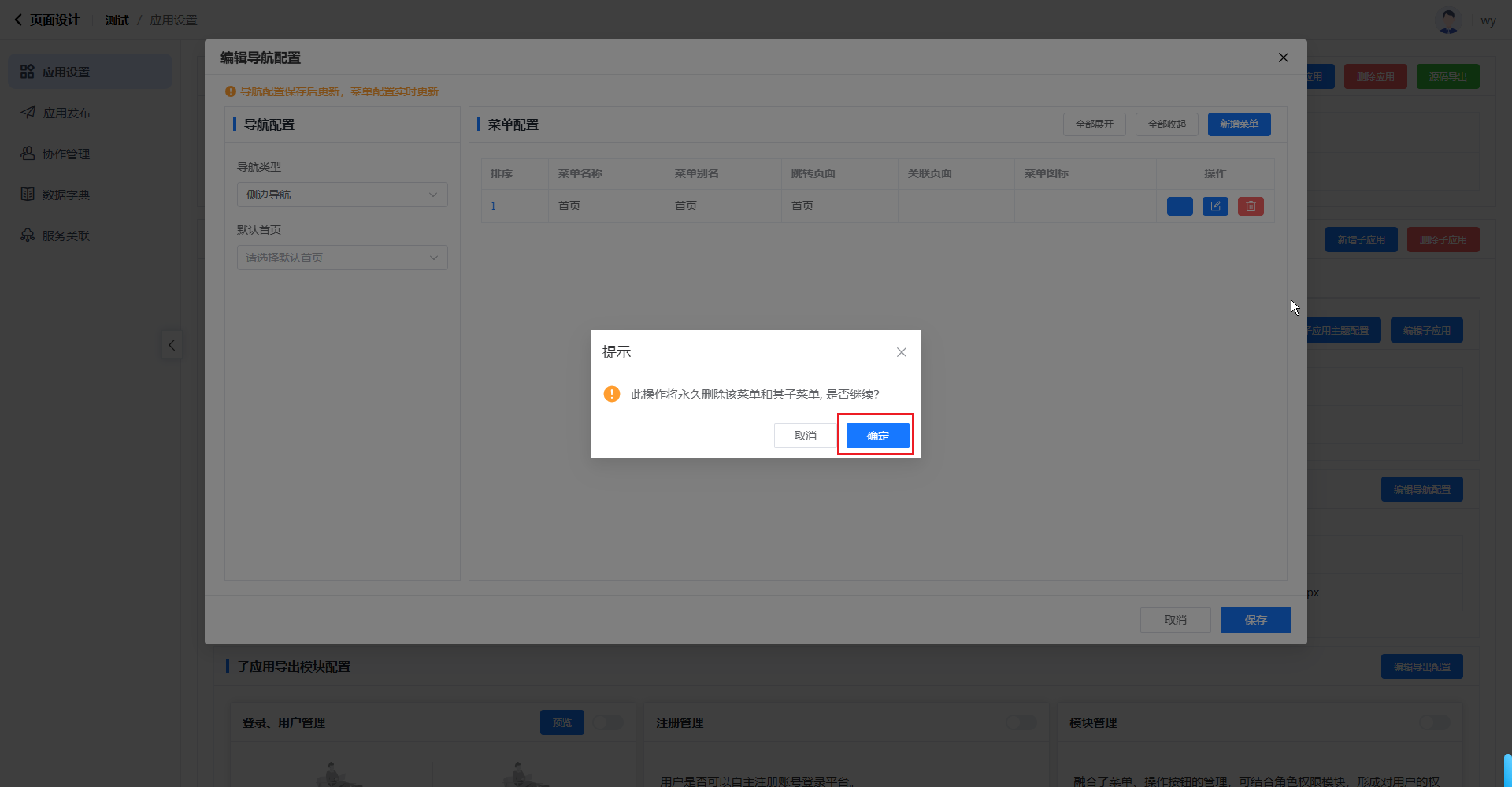Toggle the 模块管理 switch
This screenshot has height=787, width=1512.
pyautogui.click(x=1434, y=722)
